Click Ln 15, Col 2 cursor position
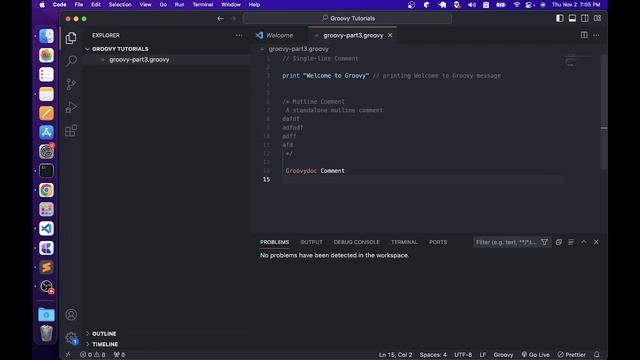 [x=396, y=355]
